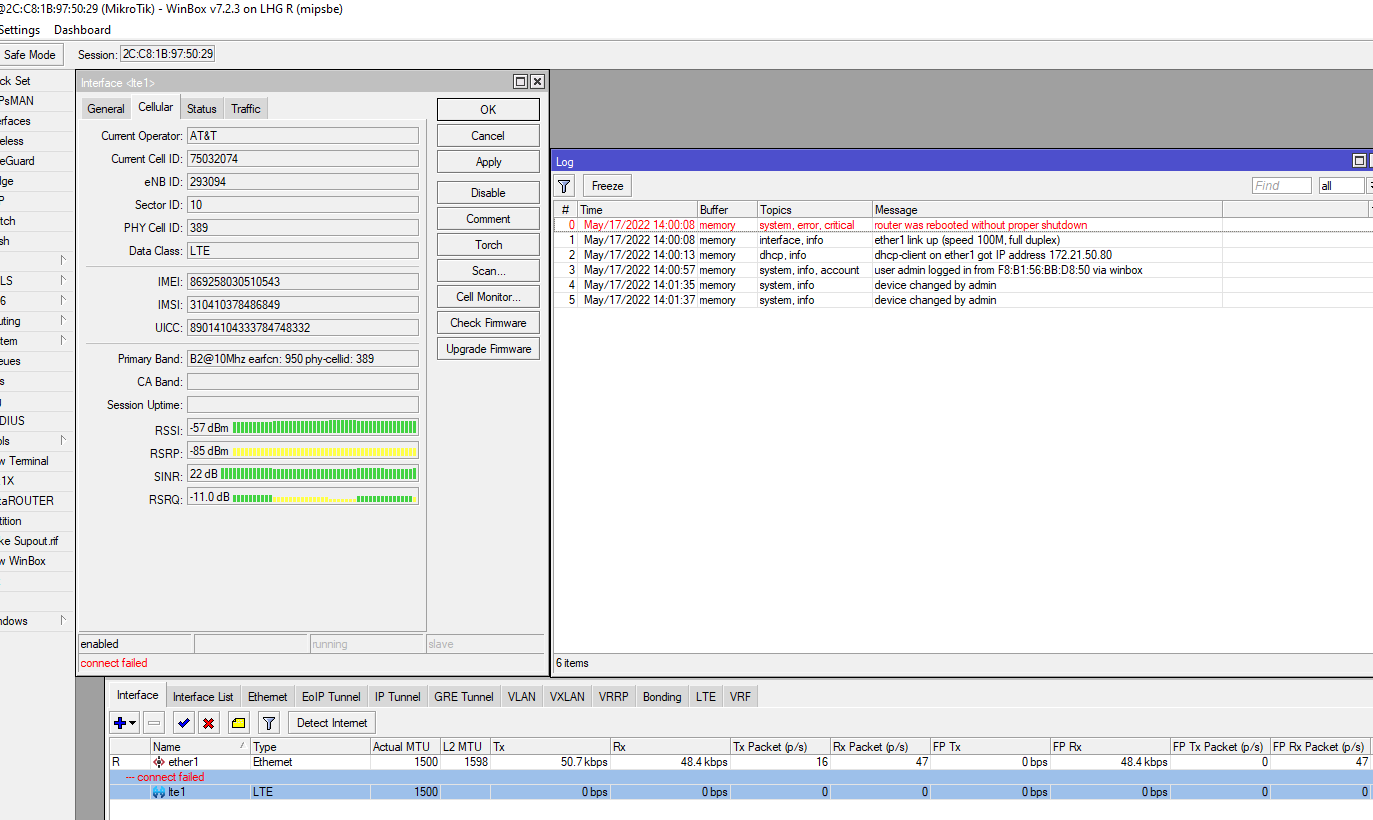Open the filter funnel in the Log window

tap(565, 186)
